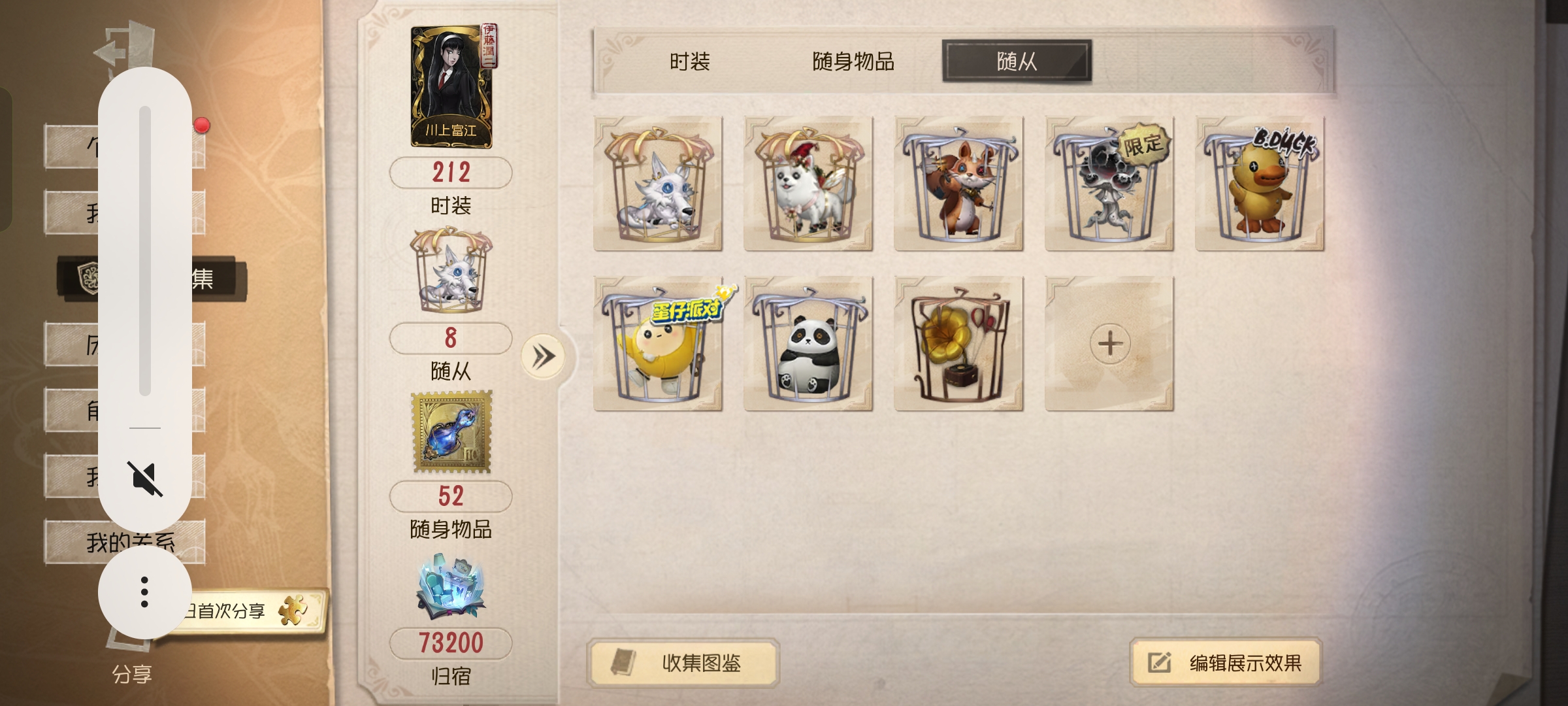
Task: Select the orange fox follower
Action: pyautogui.click(x=958, y=184)
